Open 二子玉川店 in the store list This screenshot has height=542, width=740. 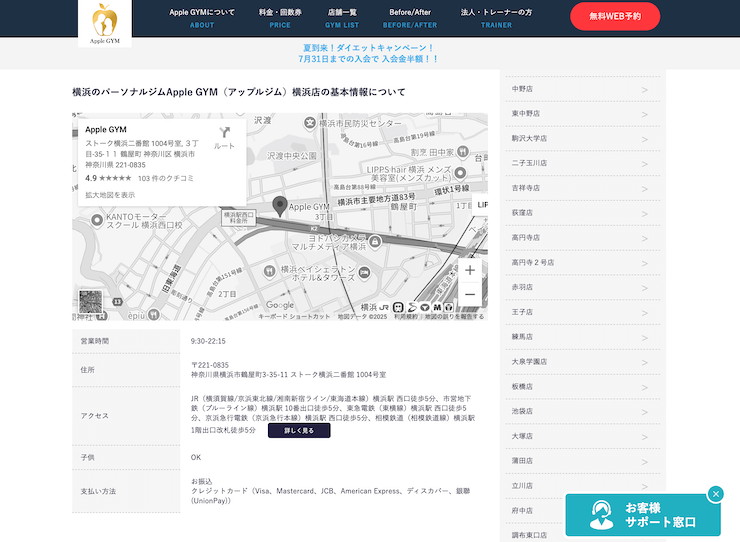click(x=582, y=163)
